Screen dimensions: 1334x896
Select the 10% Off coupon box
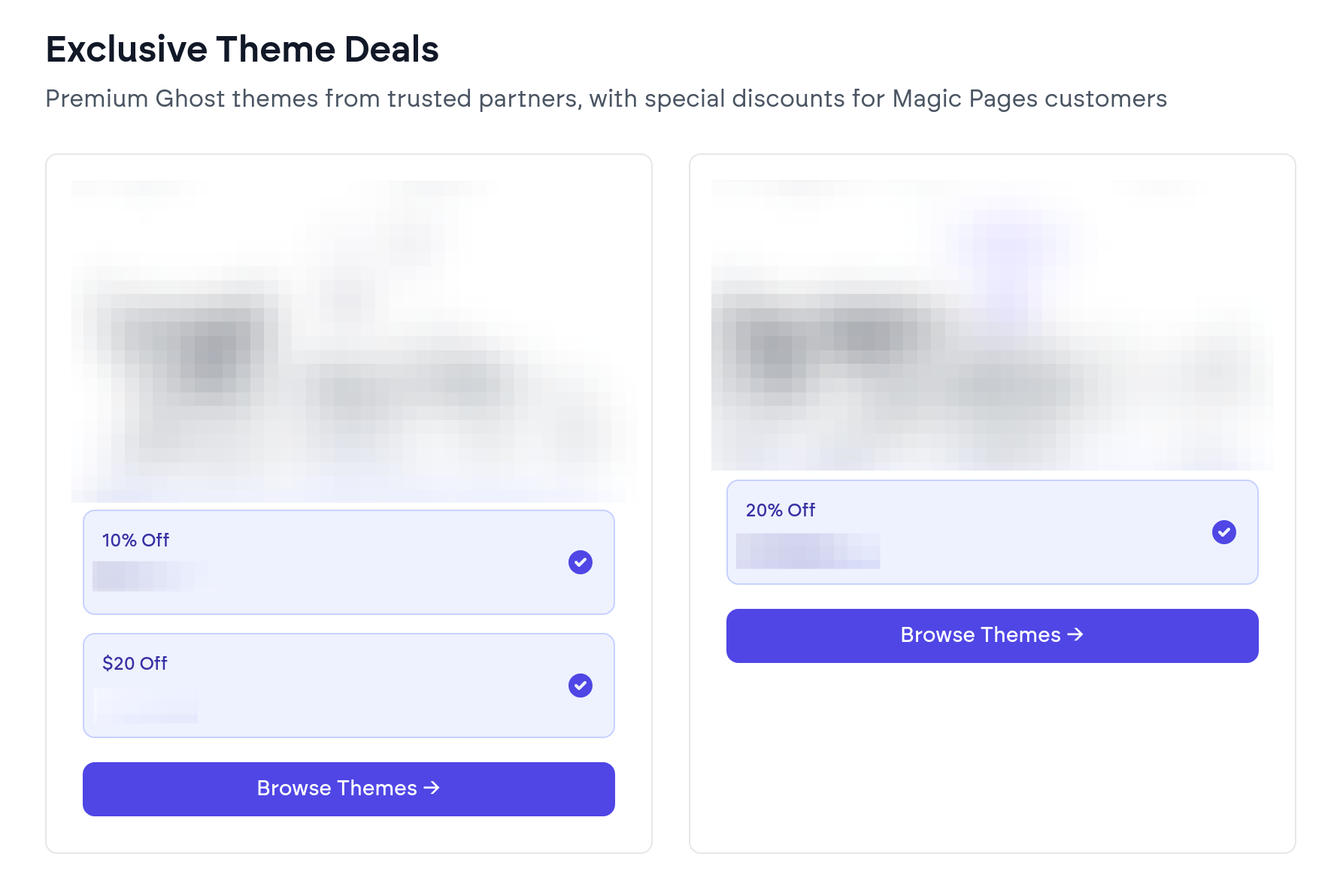point(348,562)
